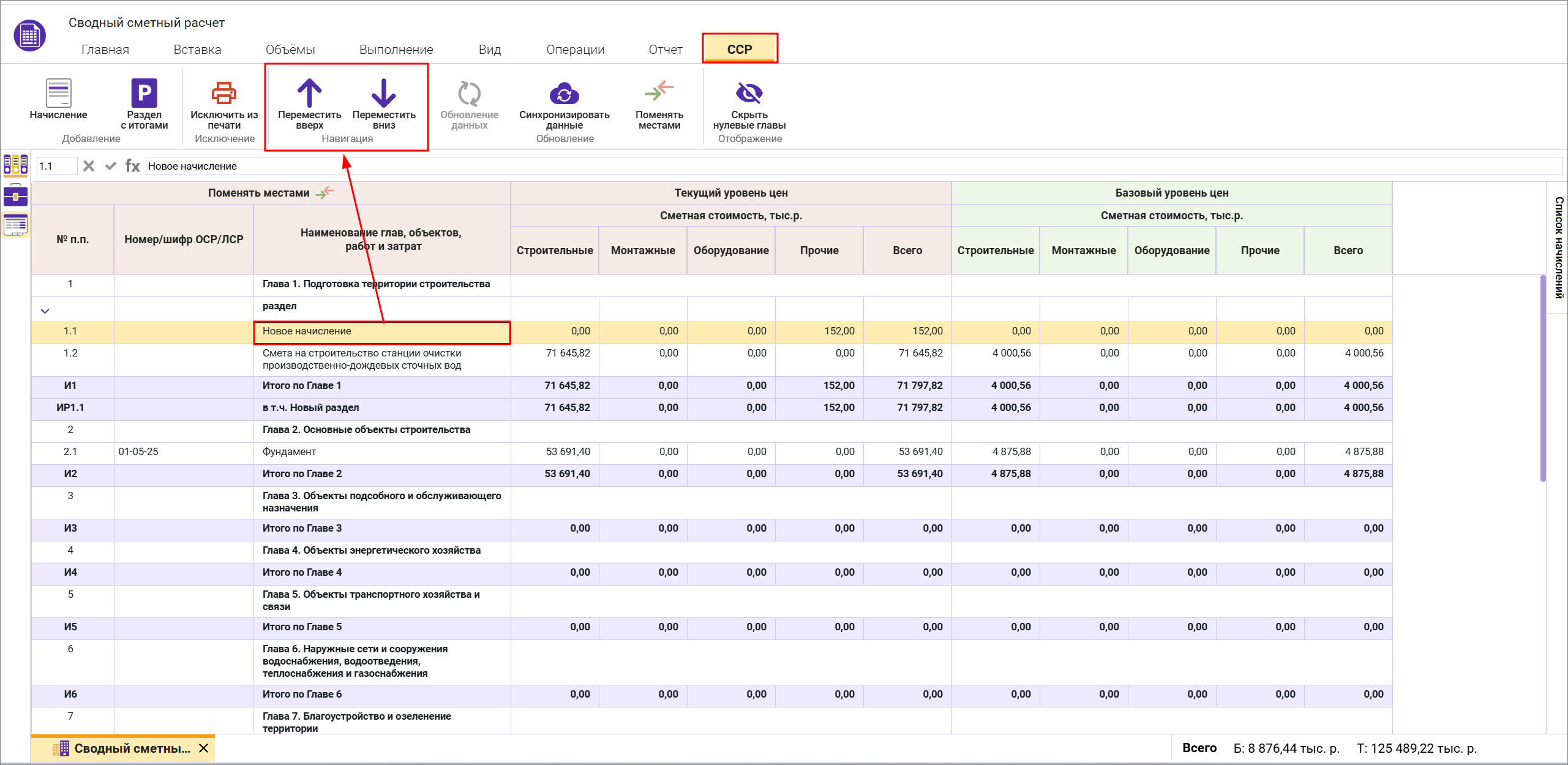The width and height of the screenshot is (1568, 765).
Task: Open the Операции ribbon tab
Action: coord(575,50)
